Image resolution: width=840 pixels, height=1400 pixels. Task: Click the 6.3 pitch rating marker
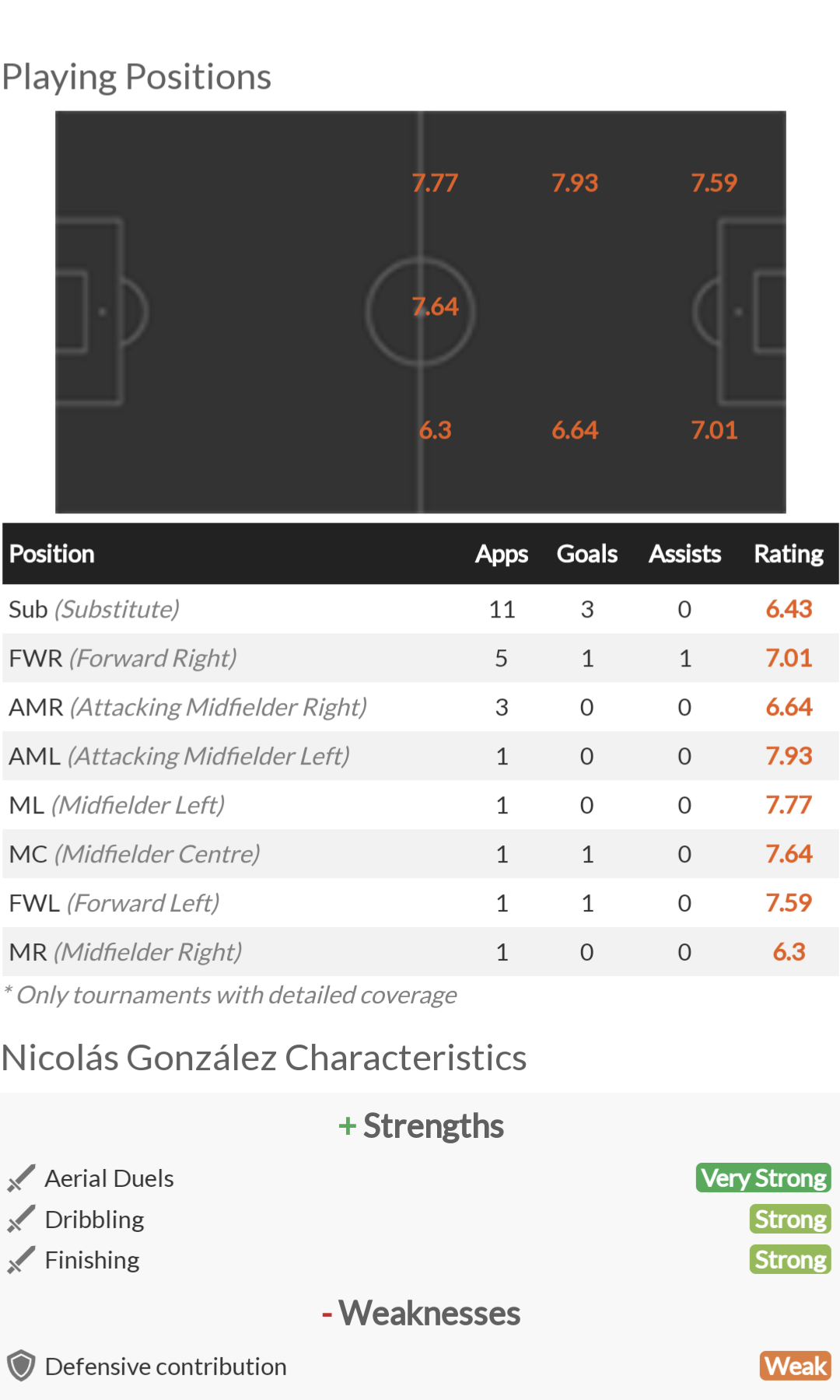436,430
